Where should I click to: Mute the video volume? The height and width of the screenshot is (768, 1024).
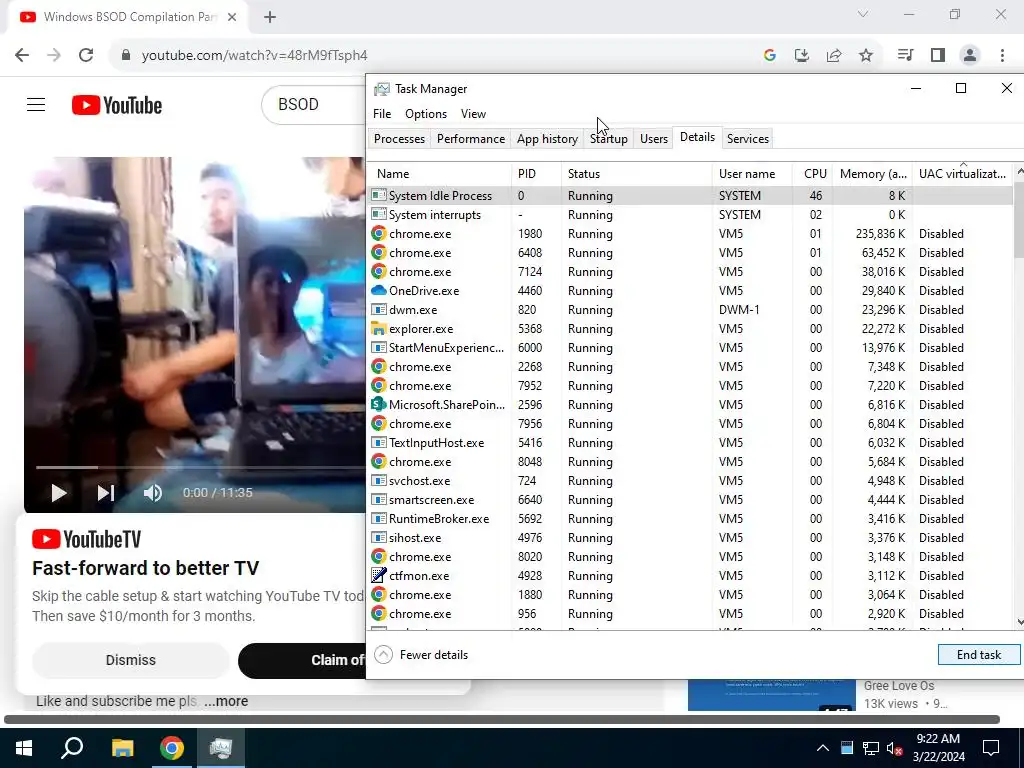click(153, 493)
